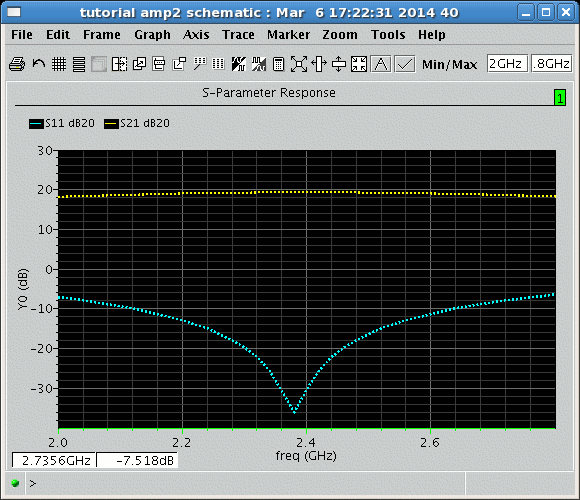Screen dimensions: 580x500
Task: Open the Trace menu
Action: pyautogui.click(x=238, y=35)
